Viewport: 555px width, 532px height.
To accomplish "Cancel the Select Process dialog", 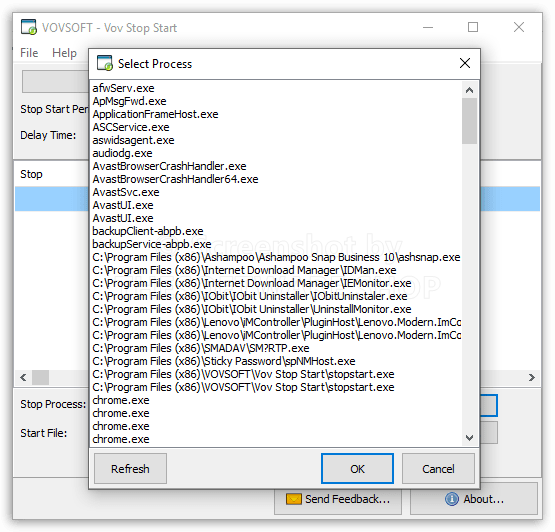I will pos(438,469).
